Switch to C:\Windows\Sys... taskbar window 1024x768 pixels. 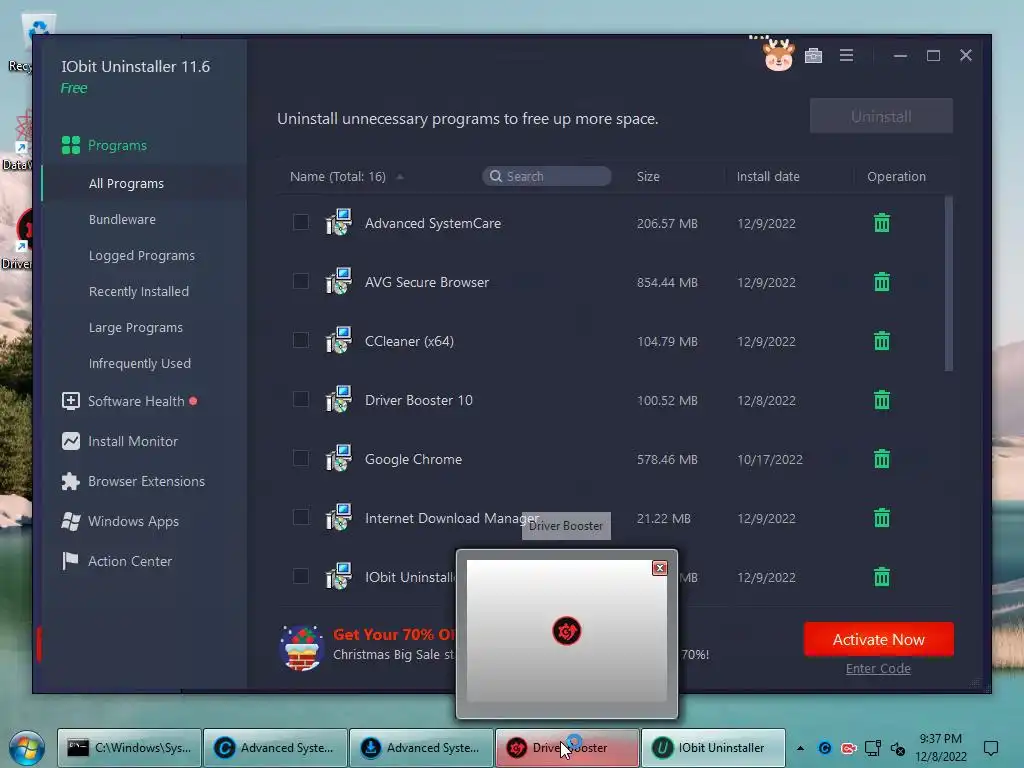(x=129, y=748)
